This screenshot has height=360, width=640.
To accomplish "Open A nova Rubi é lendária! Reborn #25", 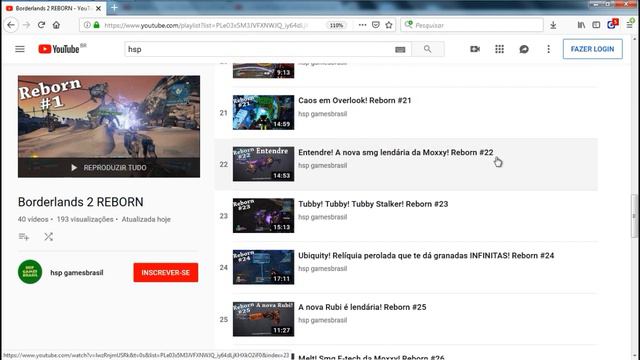I will [x=362, y=307].
